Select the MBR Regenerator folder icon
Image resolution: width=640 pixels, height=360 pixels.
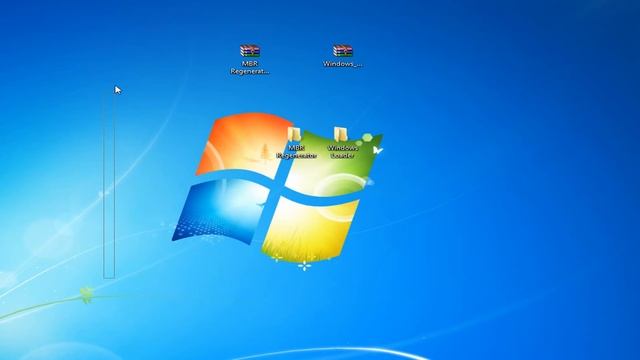click(295, 134)
